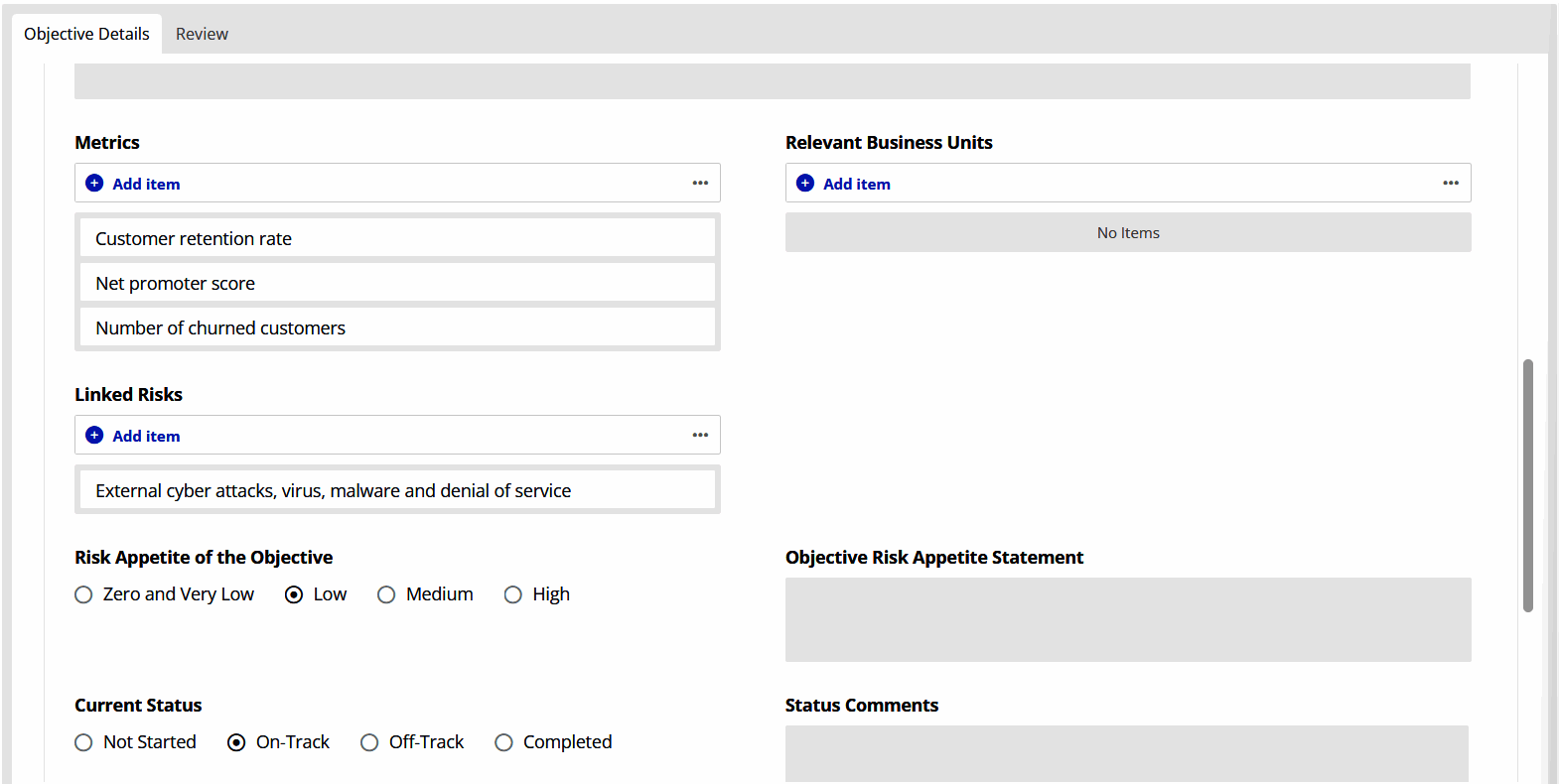Click plus icon under Linked Risks
Image resolution: width=1559 pixels, height=784 pixels.
click(x=94, y=436)
